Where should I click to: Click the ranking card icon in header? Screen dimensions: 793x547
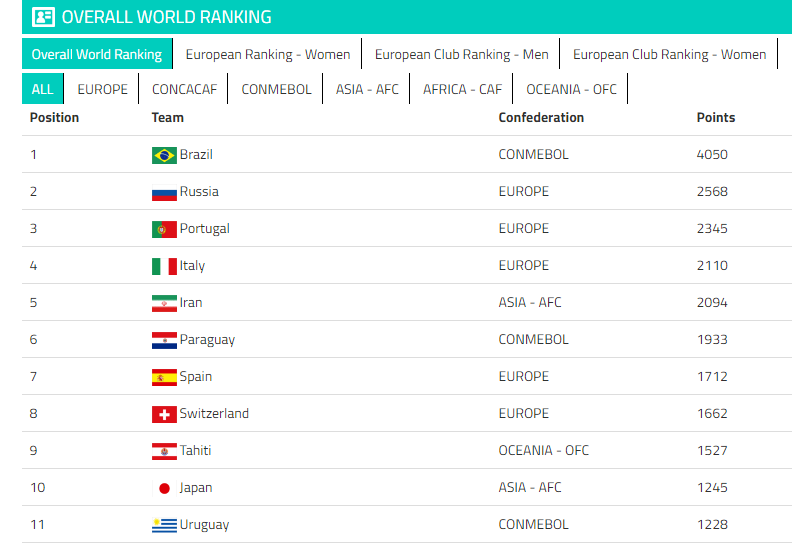[x=43, y=17]
